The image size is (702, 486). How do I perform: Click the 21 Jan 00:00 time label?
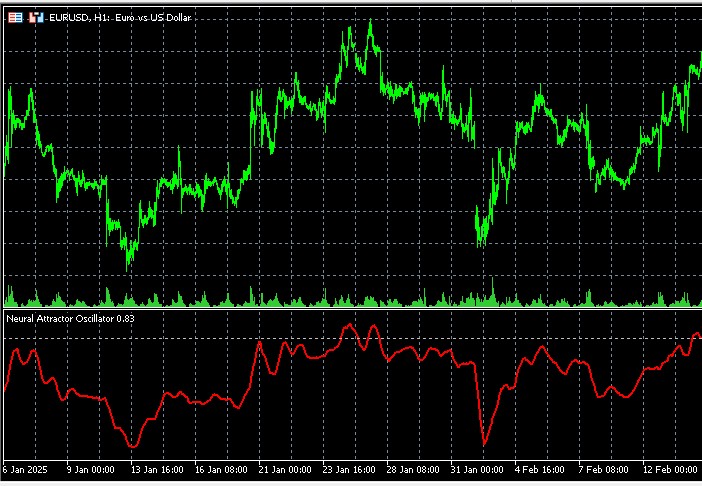click(285, 469)
